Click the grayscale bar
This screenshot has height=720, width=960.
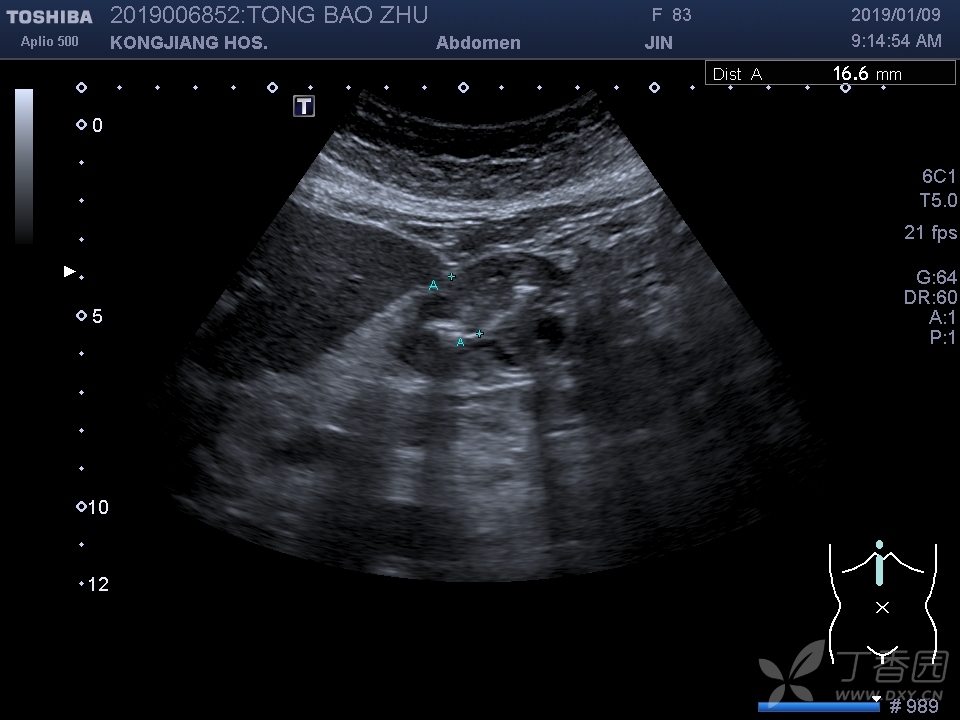click(x=24, y=167)
